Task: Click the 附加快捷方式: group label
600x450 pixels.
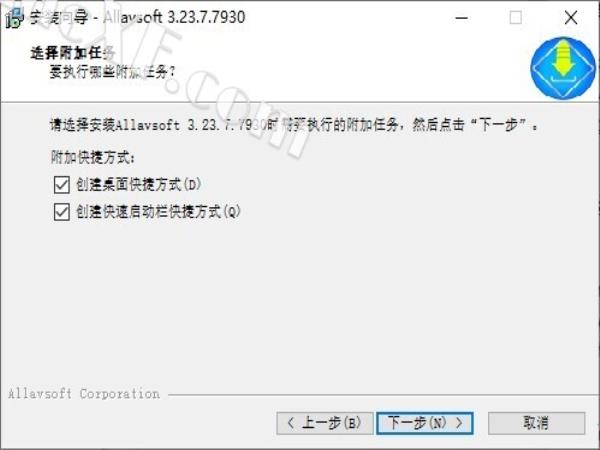Action: [93, 157]
